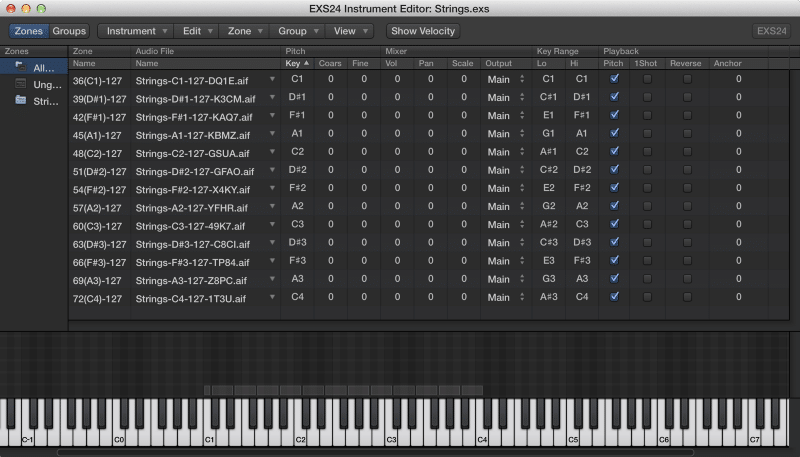Enable 1Shot for zone 54(F#2)-127

click(647, 188)
